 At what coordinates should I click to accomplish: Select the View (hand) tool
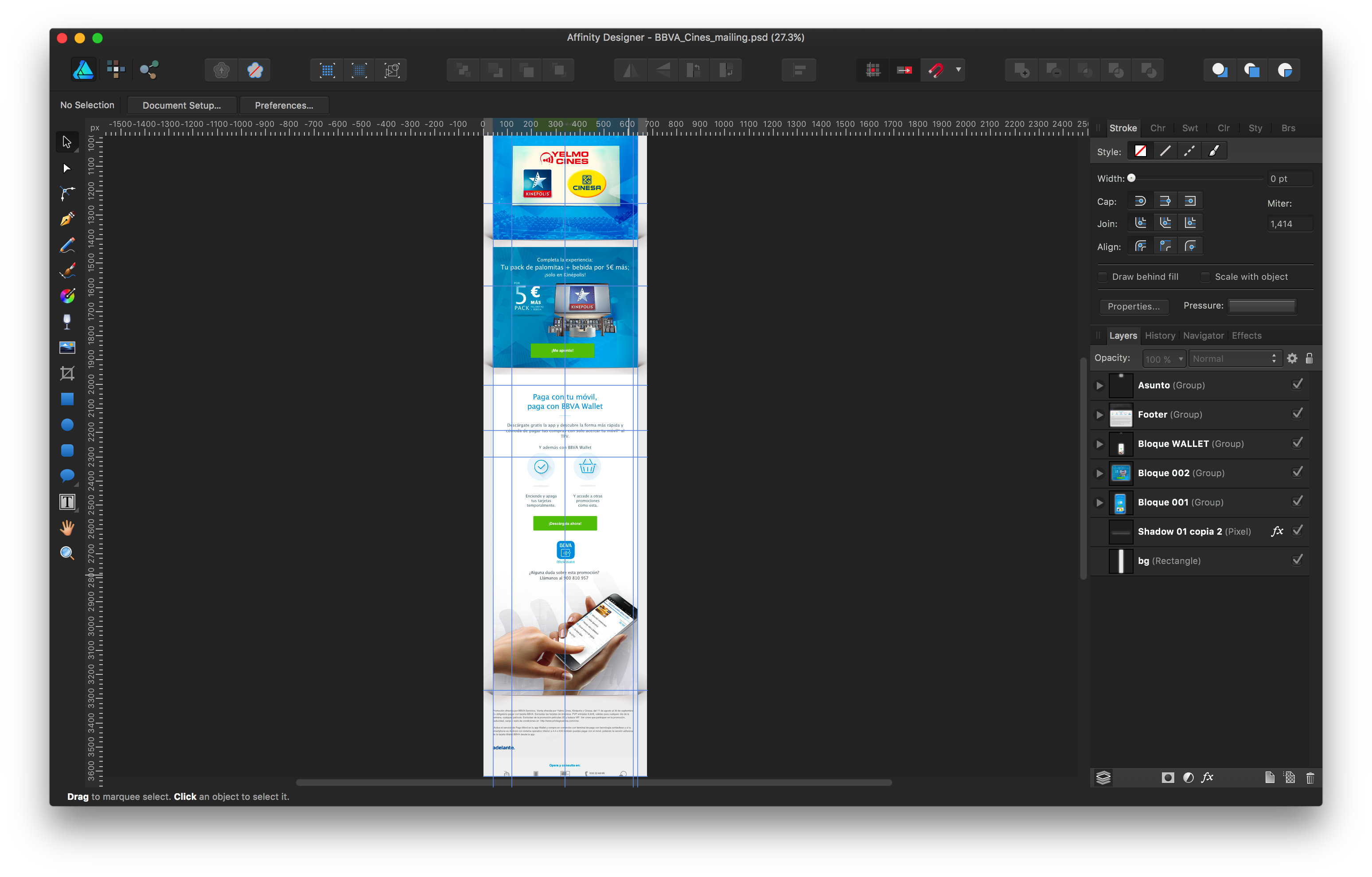coord(66,528)
